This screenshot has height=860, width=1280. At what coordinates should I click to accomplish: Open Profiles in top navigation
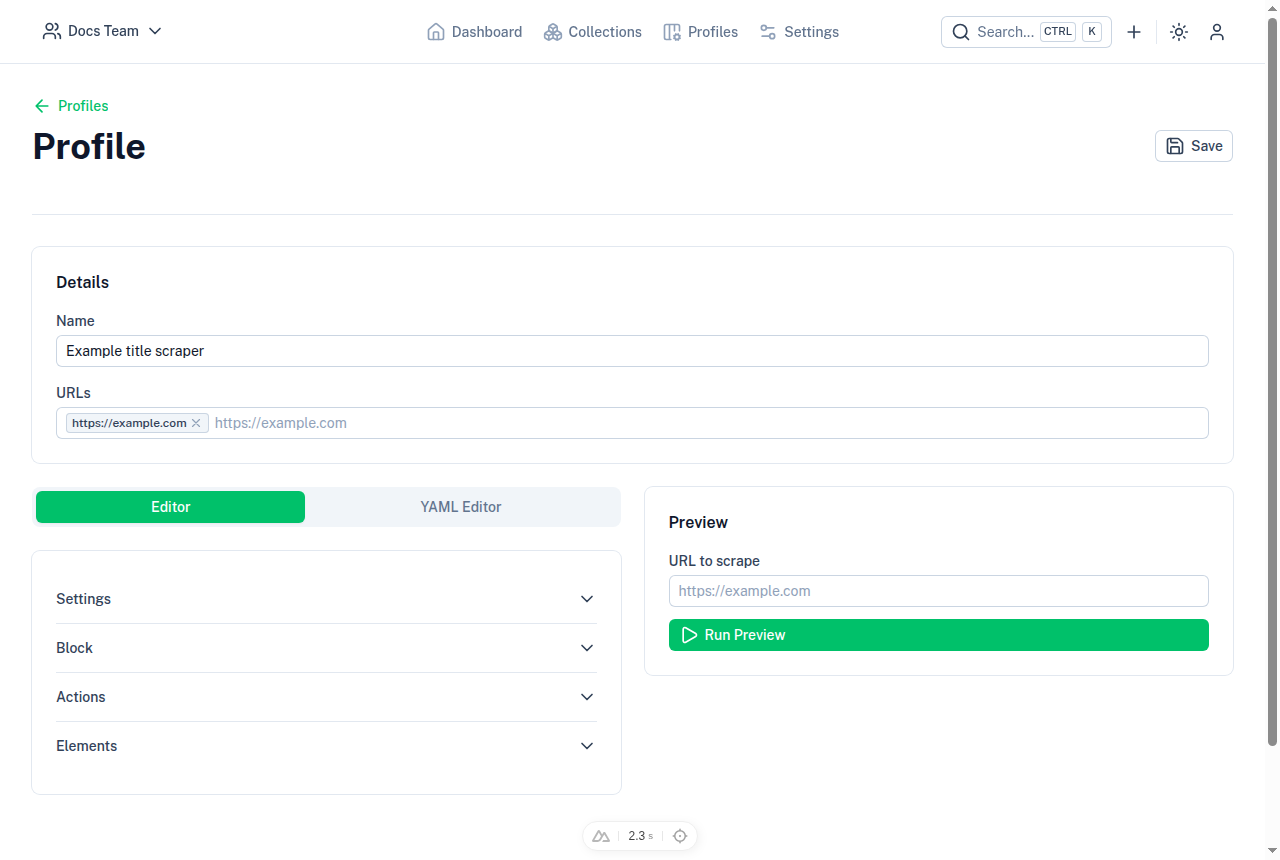[701, 32]
